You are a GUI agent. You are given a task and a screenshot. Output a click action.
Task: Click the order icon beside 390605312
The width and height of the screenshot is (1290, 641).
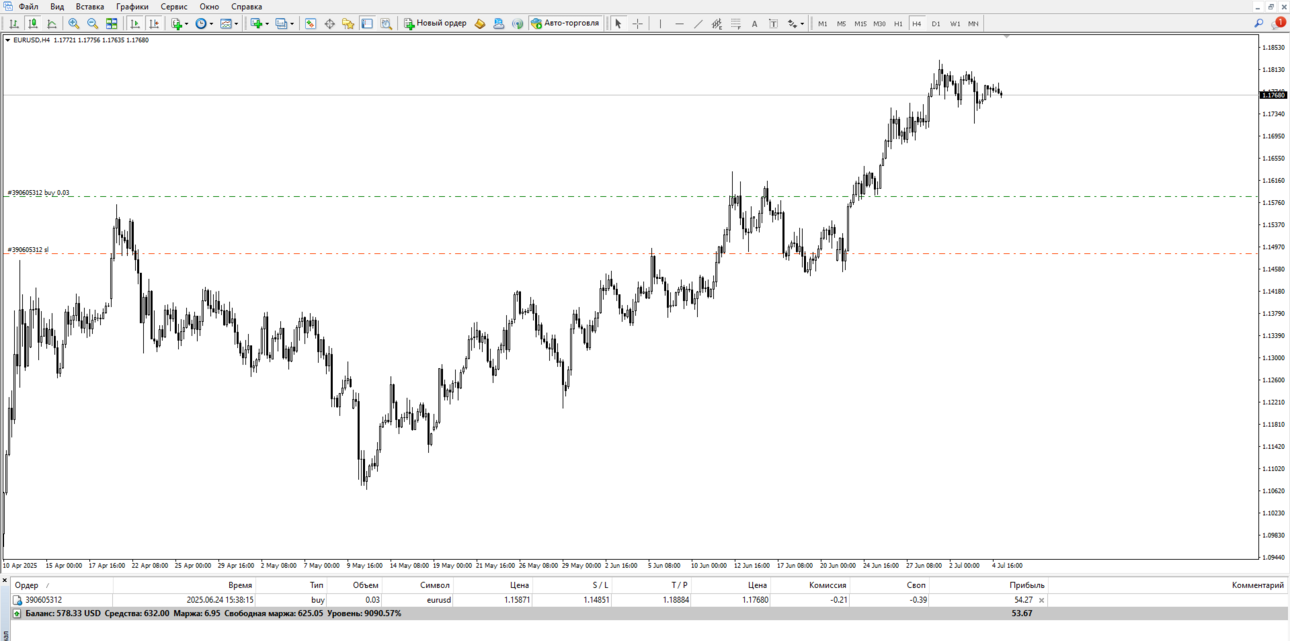coord(17,600)
